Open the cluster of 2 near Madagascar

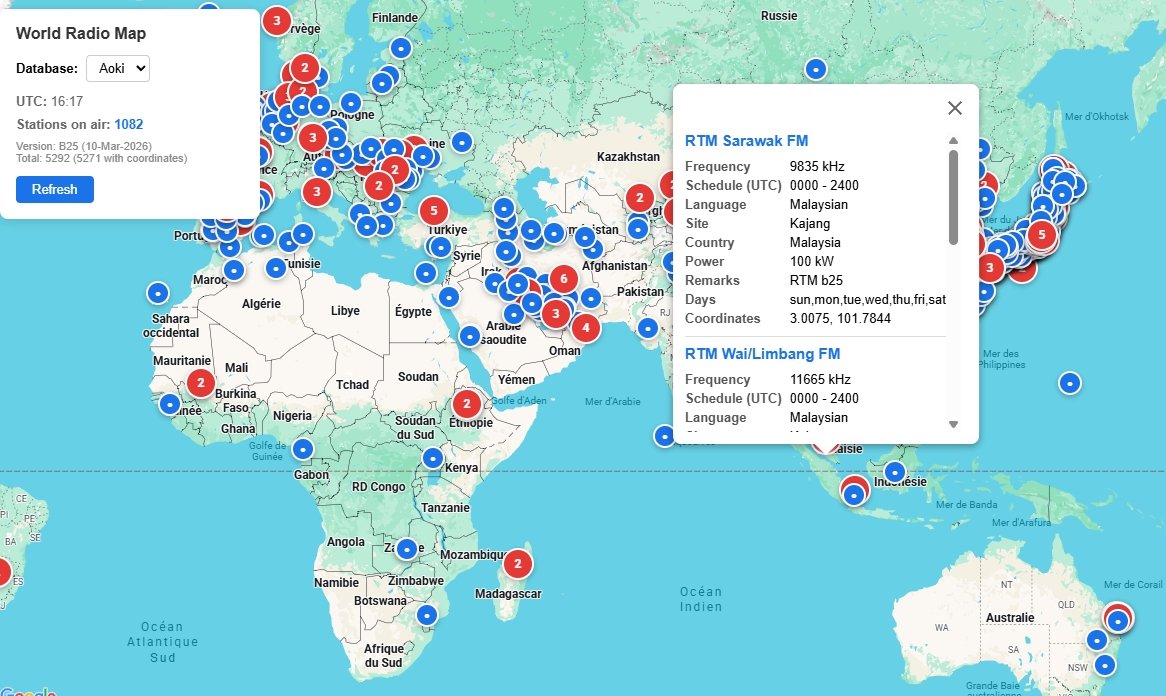pyautogui.click(x=518, y=564)
